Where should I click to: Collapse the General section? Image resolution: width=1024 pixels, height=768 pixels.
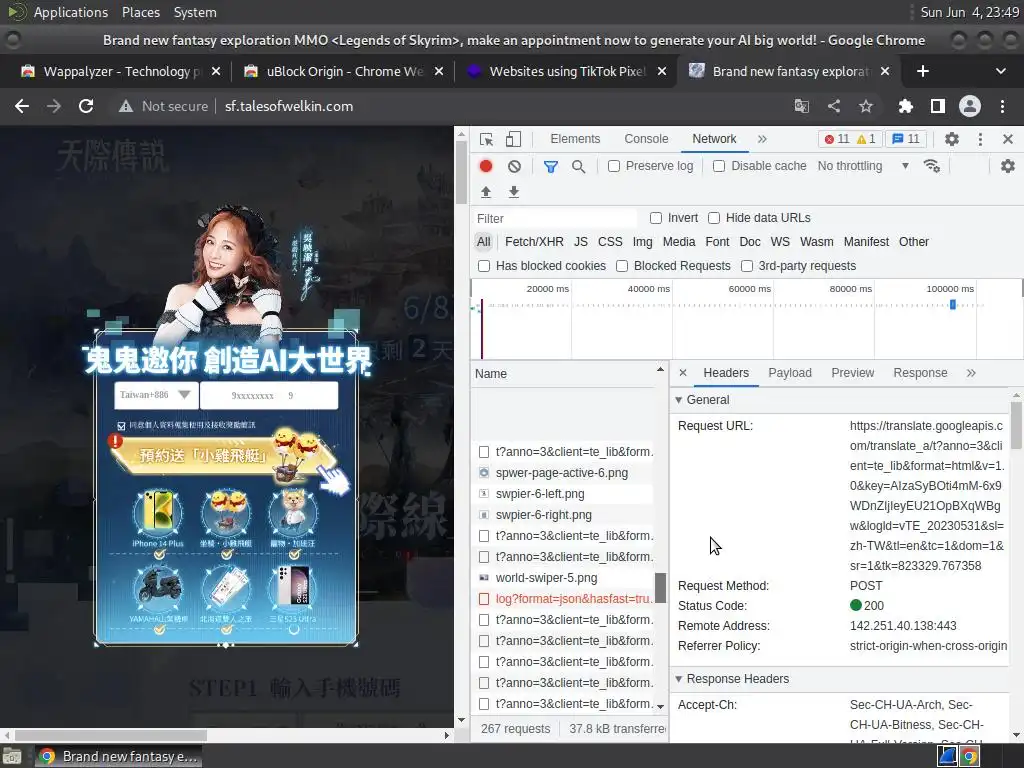679,400
